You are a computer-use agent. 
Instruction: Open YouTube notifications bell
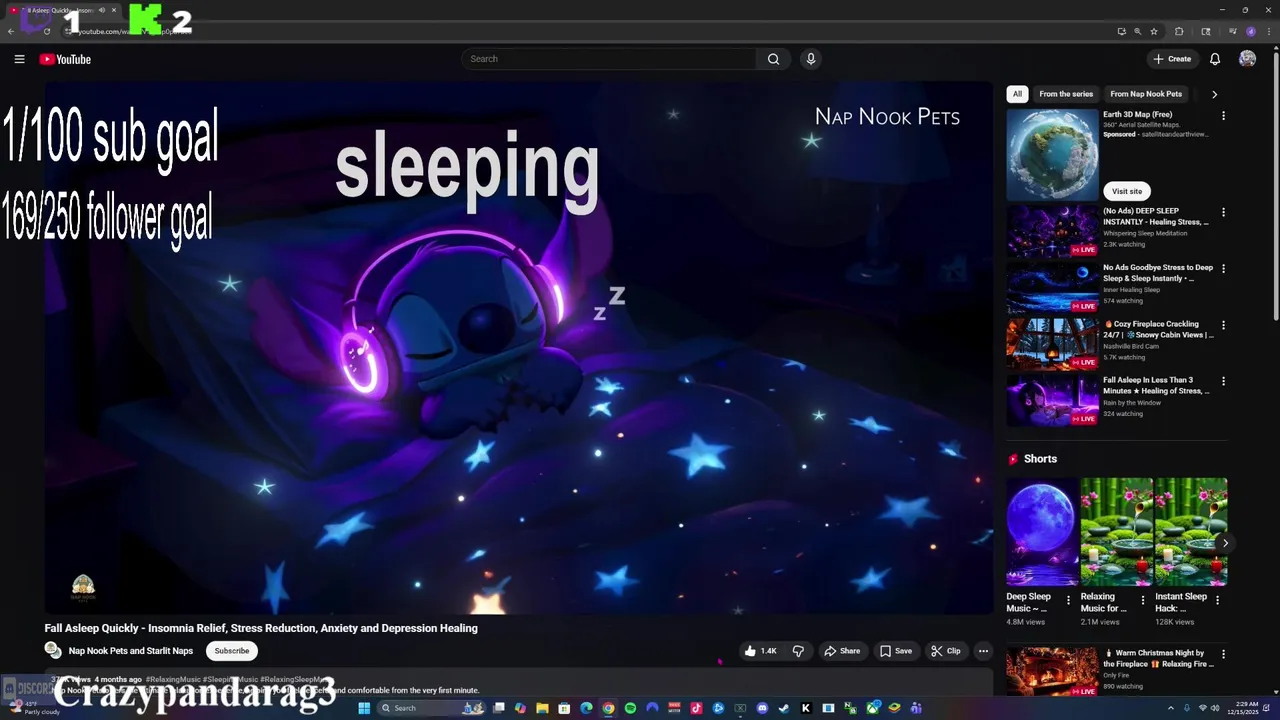(x=1215, y=59)
